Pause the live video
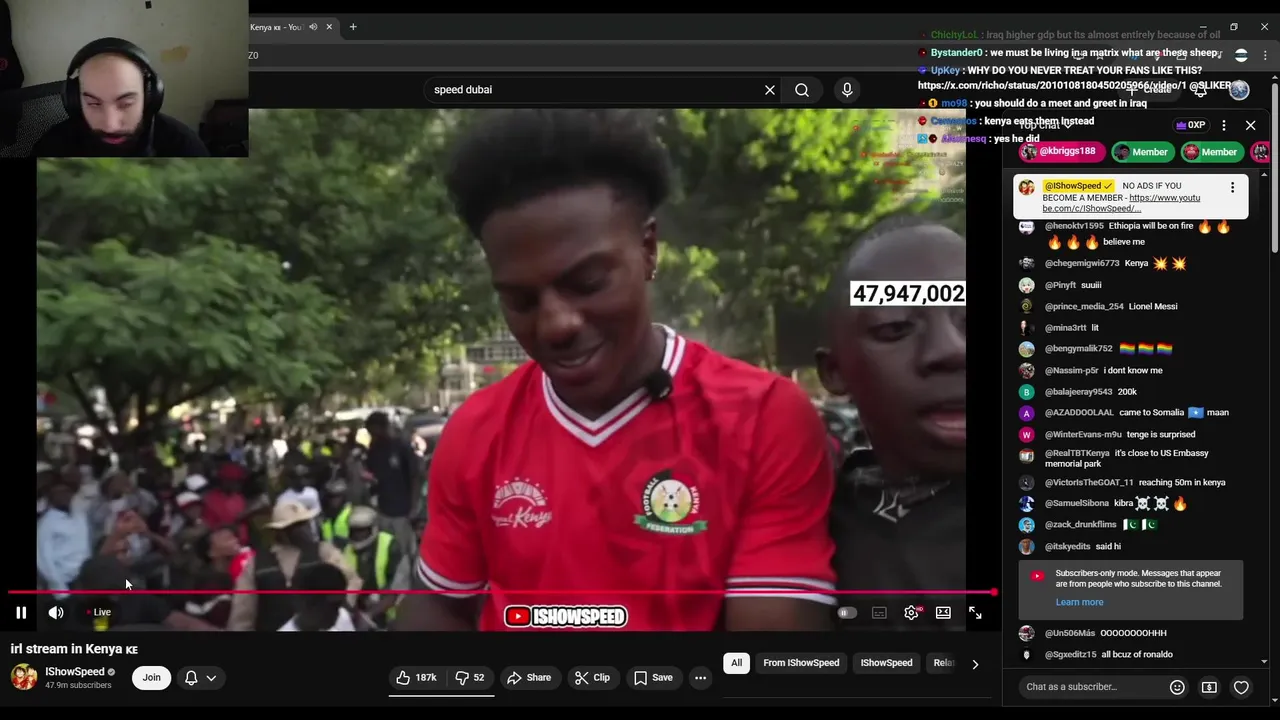This screenshot has height=720, width=1280. tap(21, 613)
